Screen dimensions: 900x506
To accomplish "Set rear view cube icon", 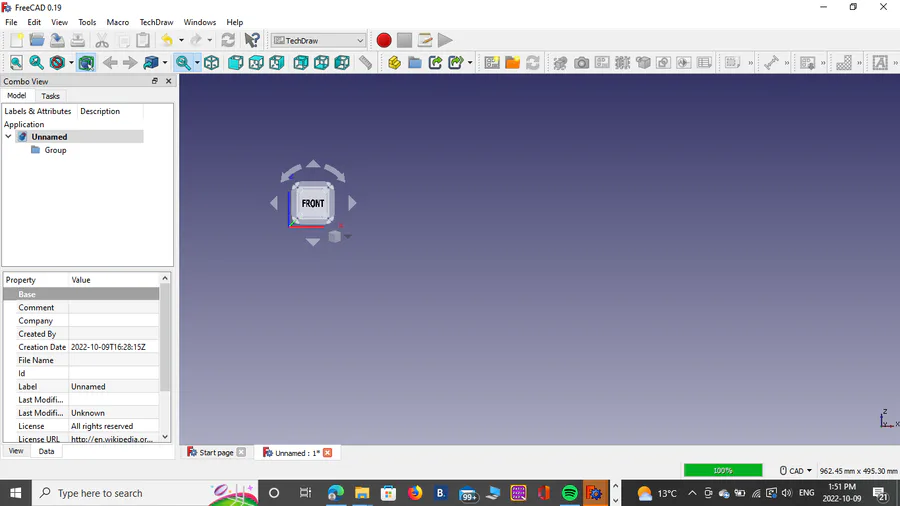I will [301, 63].
